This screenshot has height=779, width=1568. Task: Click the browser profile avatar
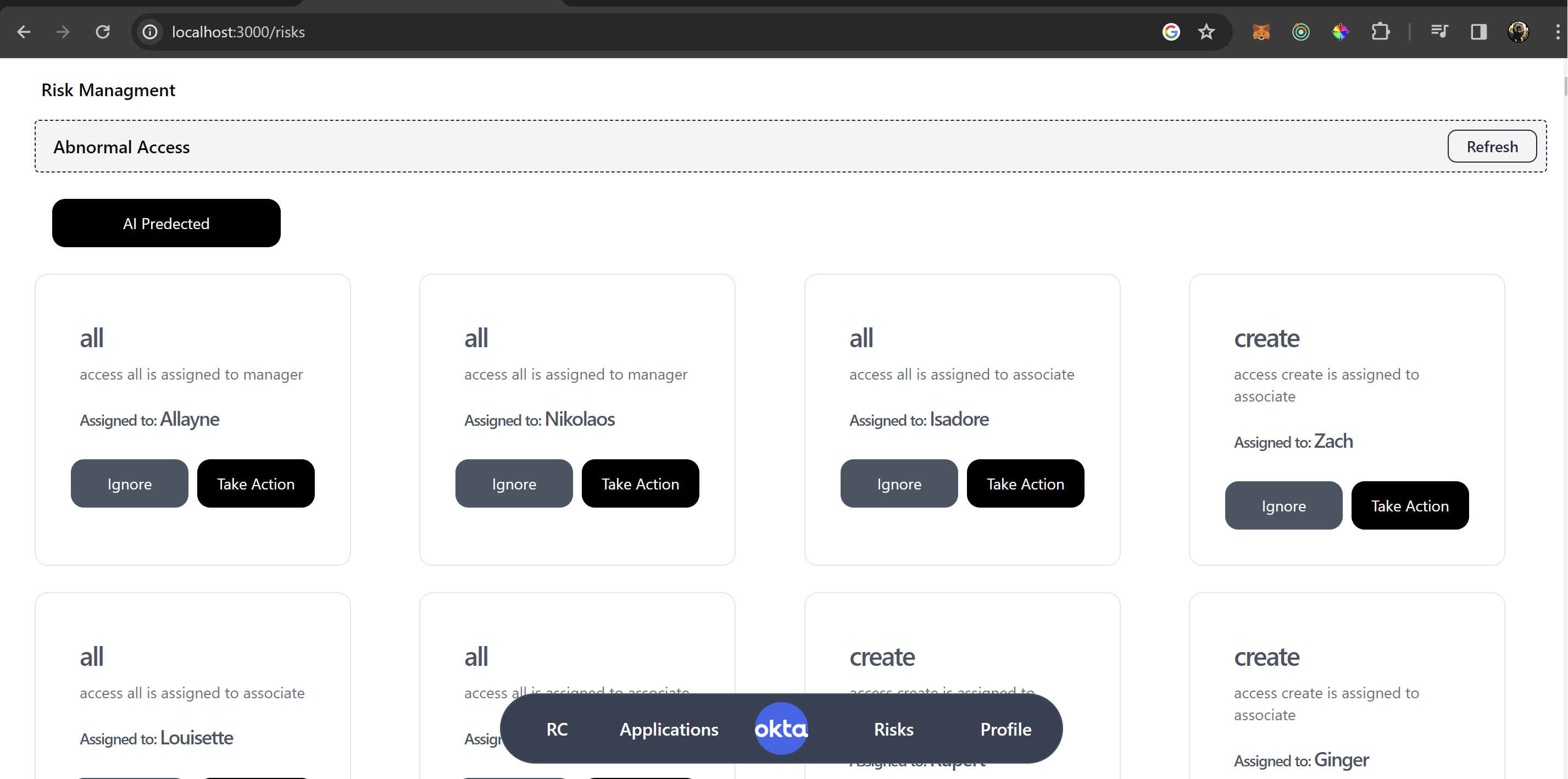[x=1519, y=32]
